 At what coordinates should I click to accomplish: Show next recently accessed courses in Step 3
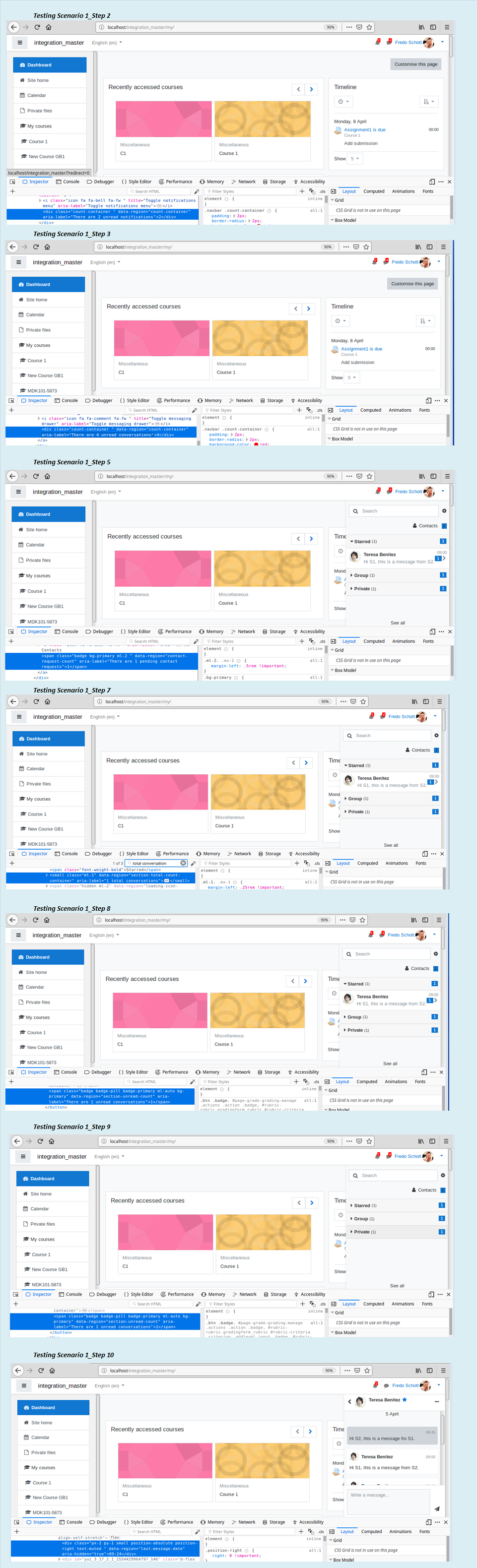308,308
